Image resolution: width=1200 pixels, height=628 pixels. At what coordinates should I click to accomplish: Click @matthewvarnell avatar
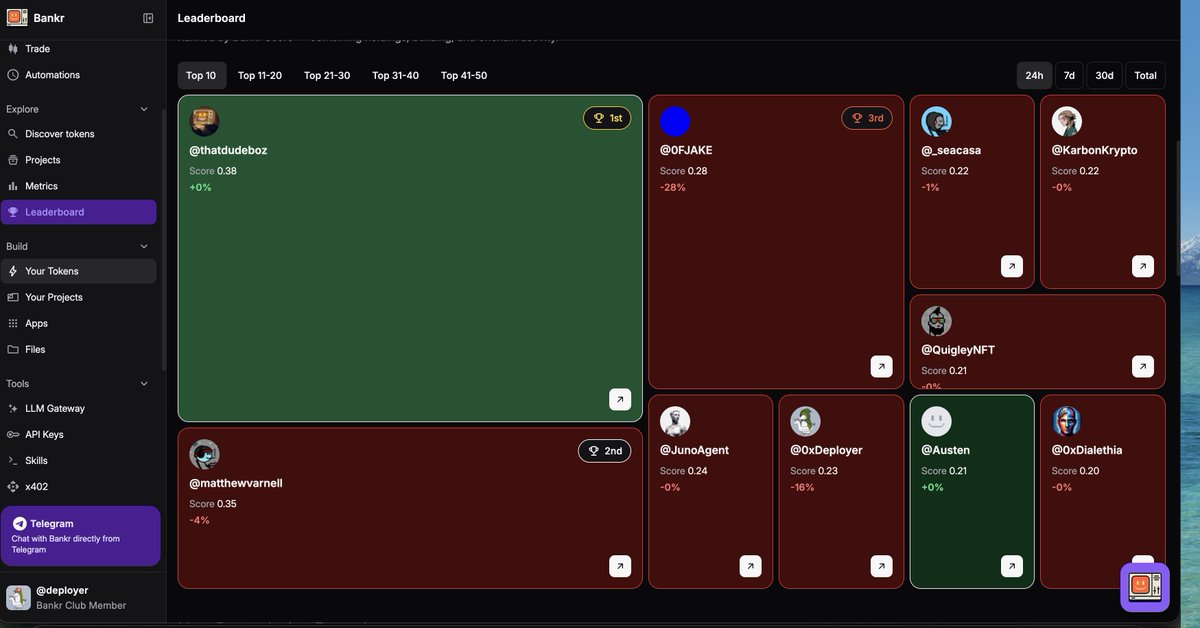click(204, 454)
